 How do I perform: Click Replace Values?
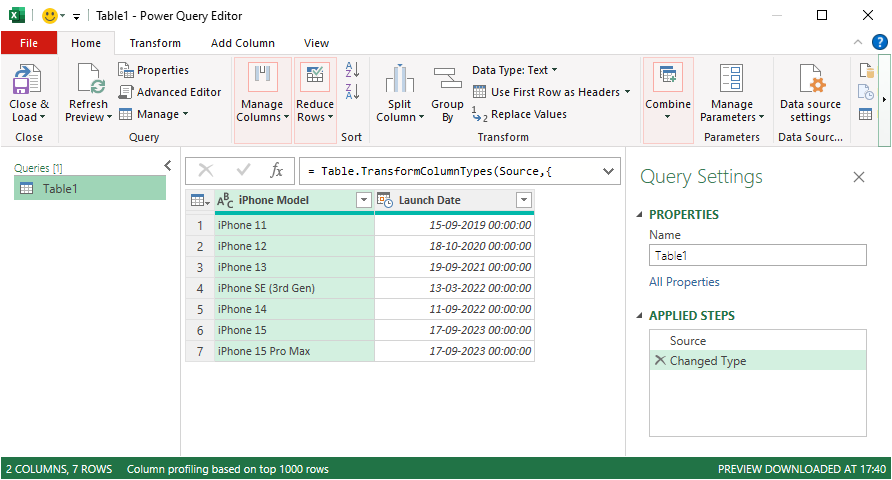tap(519, 114)
